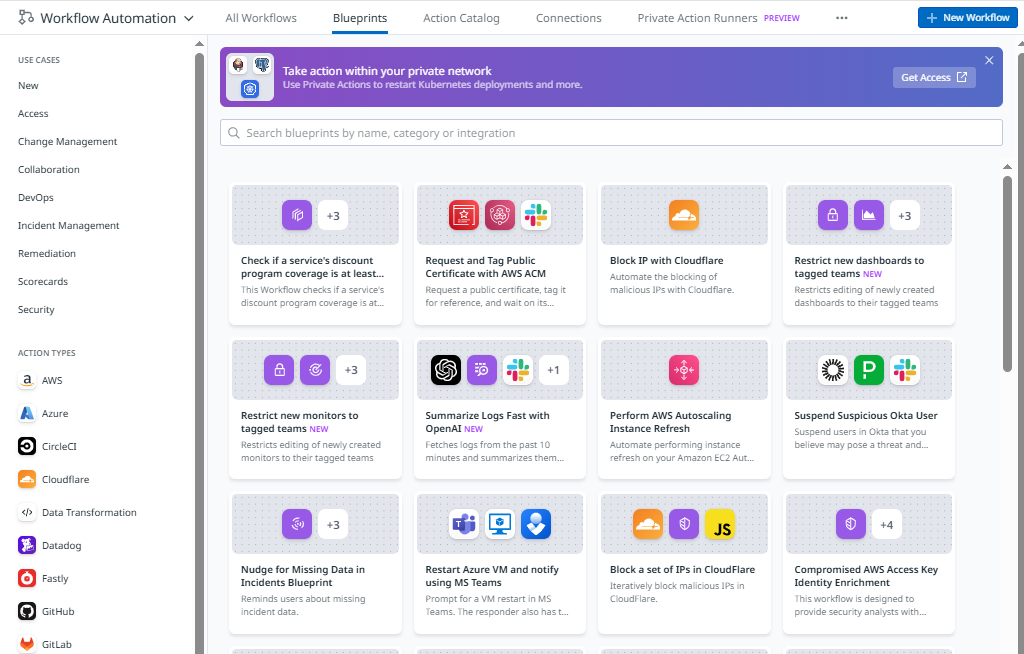Click lock icon on Restrict new monitors card
Image resolution: width=1024 pixels, height=654 pixels.
click(x=279, y=370)
